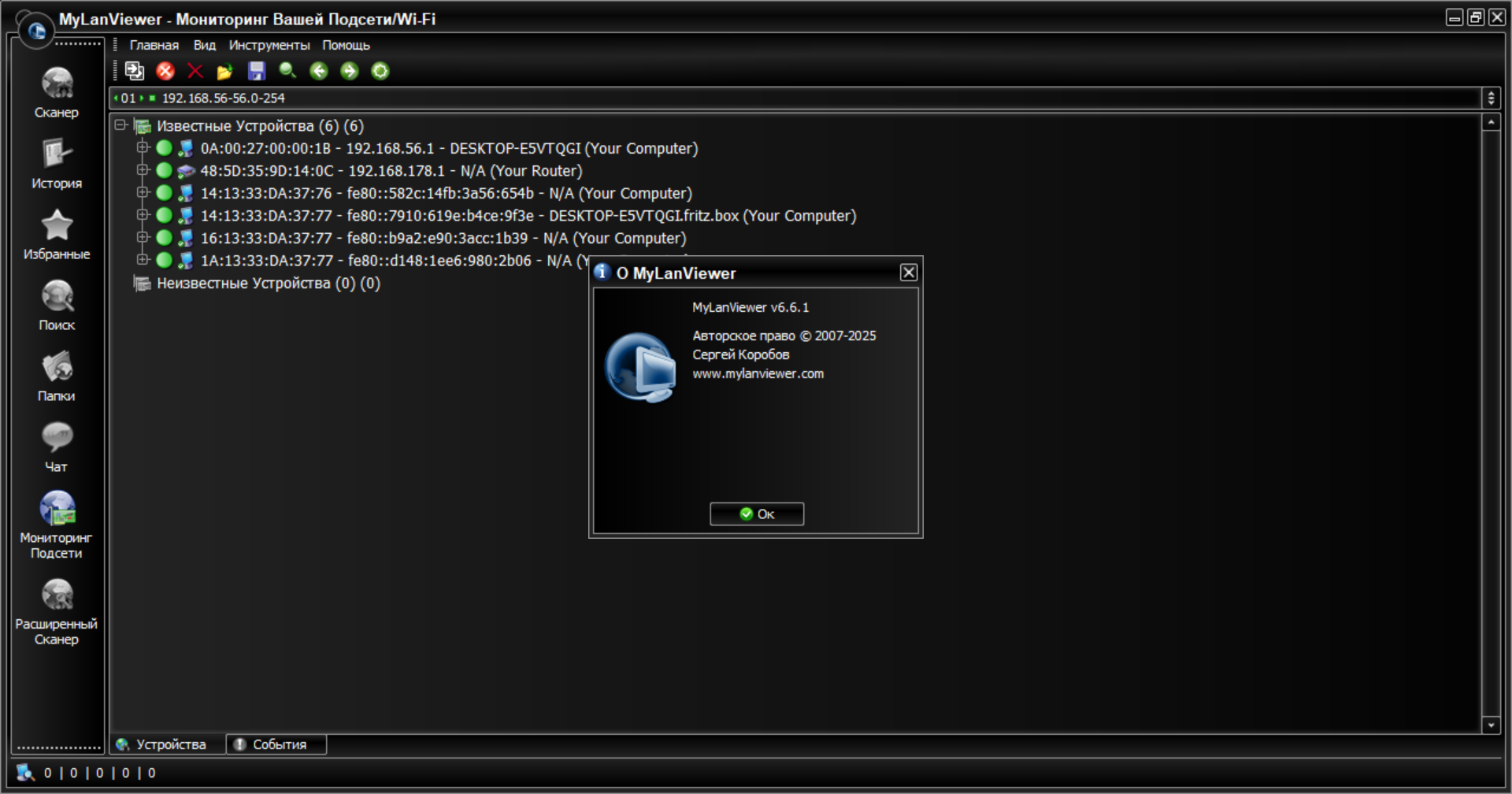Click the green refresh toolbar button
Image resolution: width=1512 pixels, height=794 pixels.
(x=380, y=71)
